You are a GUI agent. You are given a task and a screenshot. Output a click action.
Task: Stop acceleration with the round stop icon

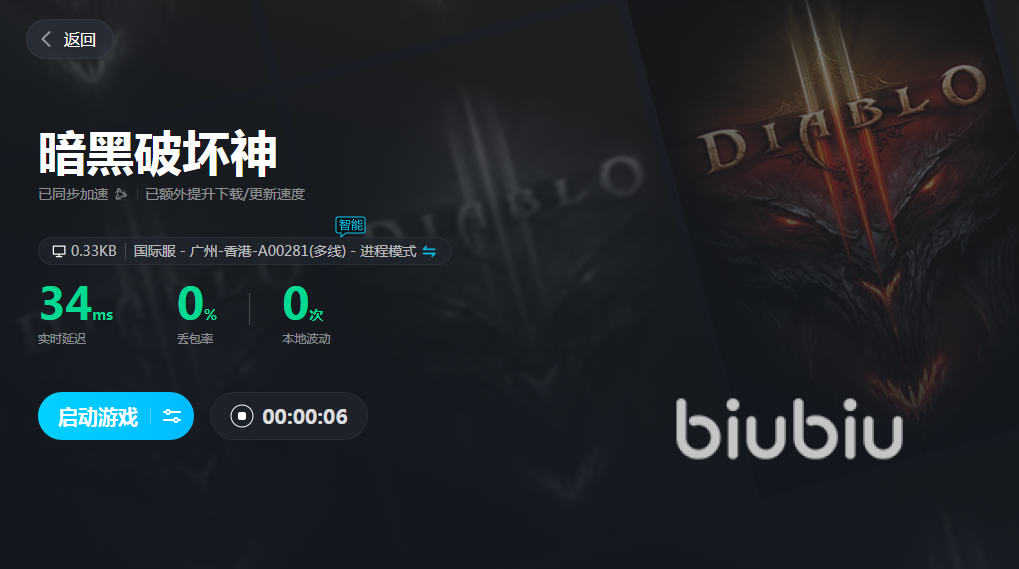(242, 416)
